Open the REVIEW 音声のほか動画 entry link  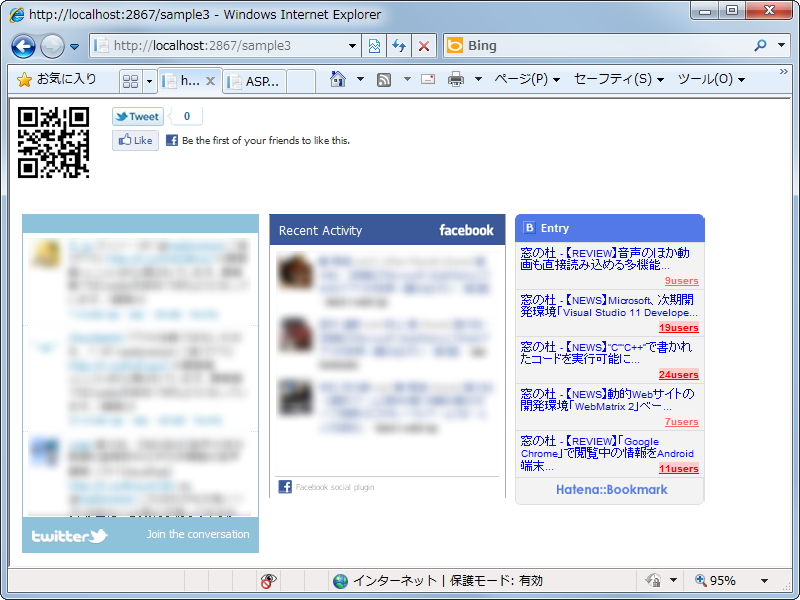click(605, 259)
